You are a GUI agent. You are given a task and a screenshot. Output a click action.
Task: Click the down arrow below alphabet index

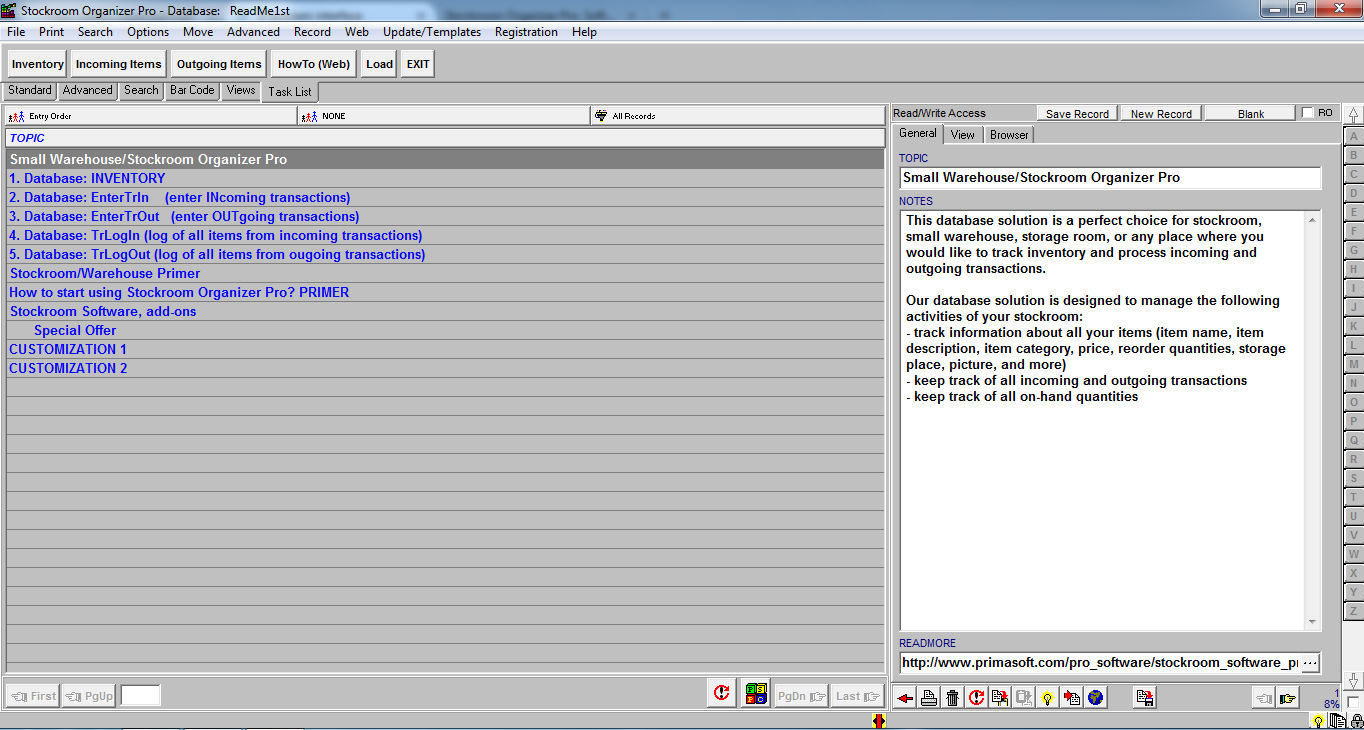click(x=1354, y=680)
